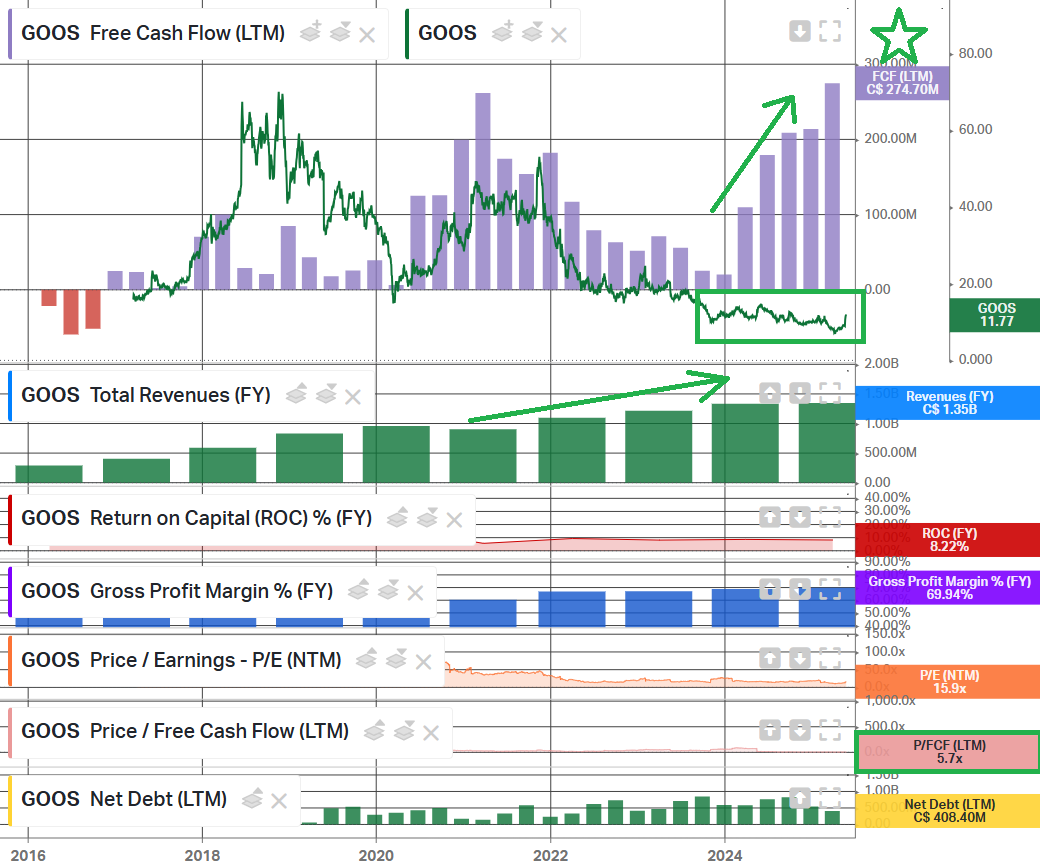Click the layers-plus icon beside Free Cash Flow (LTM)
This screenshot has width=1040, height=867.
(x=310, y=31)
